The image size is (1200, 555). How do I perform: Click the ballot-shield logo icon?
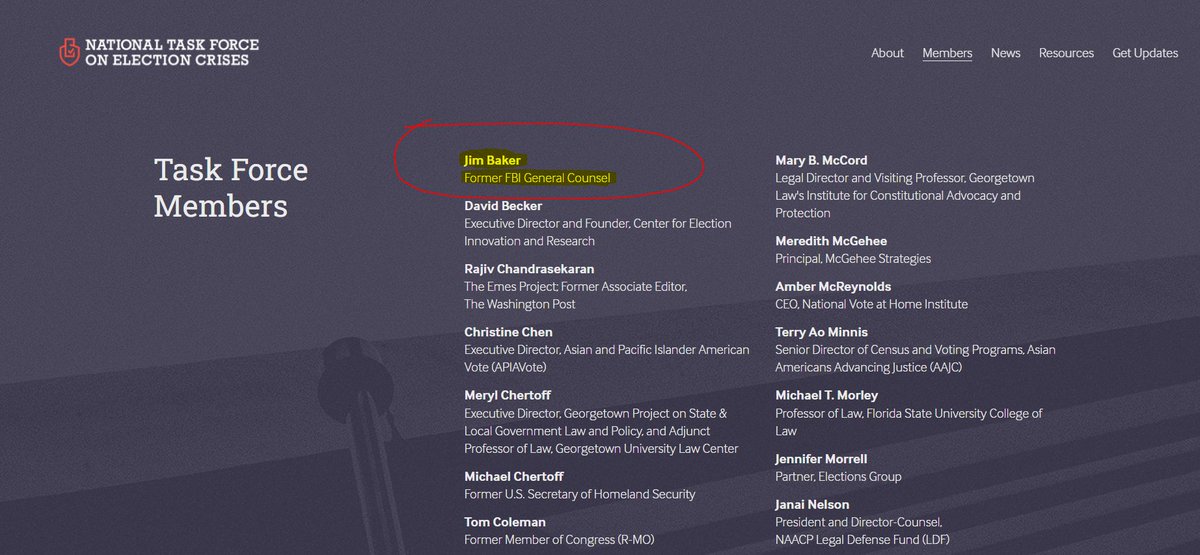pos(69,52)
